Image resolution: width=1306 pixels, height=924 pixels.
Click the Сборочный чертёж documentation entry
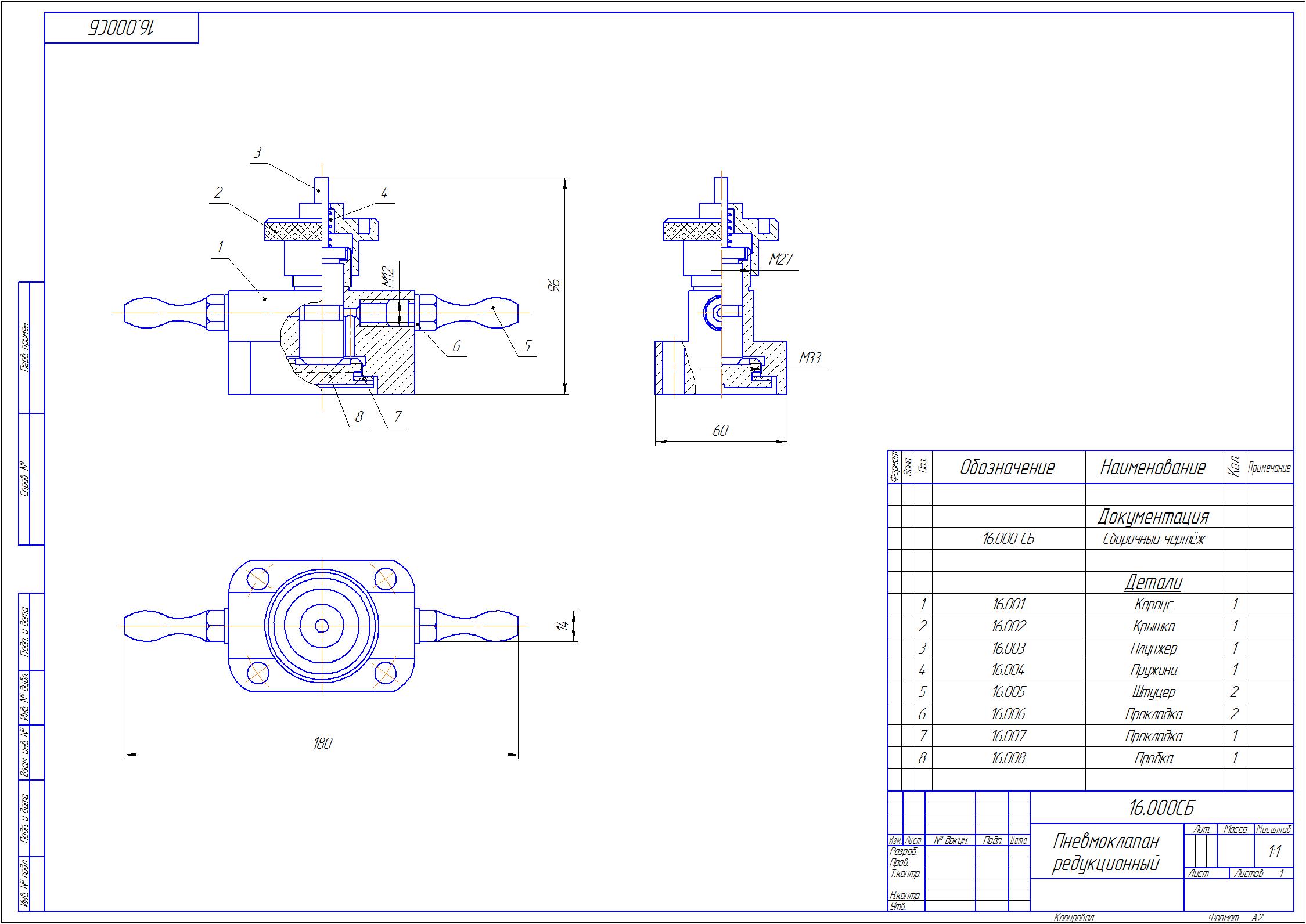1153,539
